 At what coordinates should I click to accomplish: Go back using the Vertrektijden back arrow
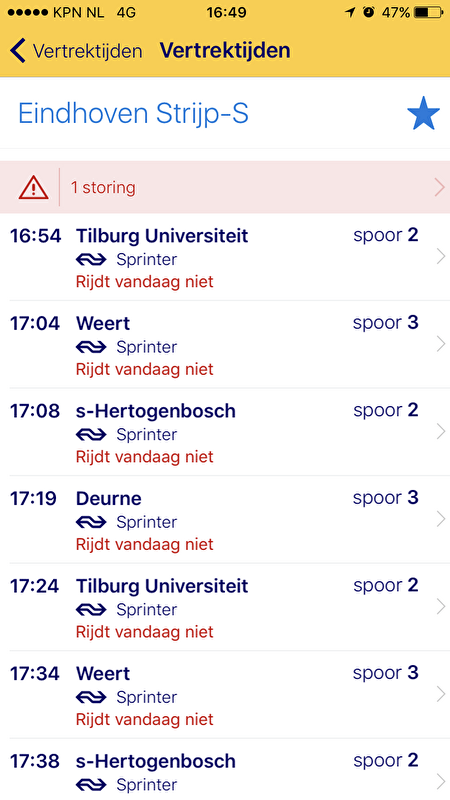tap(17, 51)
